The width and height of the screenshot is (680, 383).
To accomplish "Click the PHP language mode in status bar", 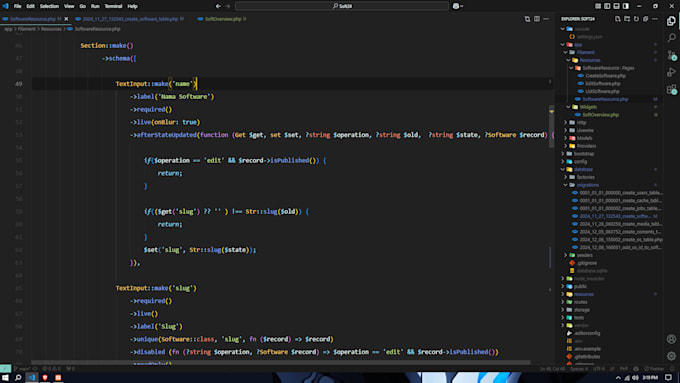I will (624, 369).
